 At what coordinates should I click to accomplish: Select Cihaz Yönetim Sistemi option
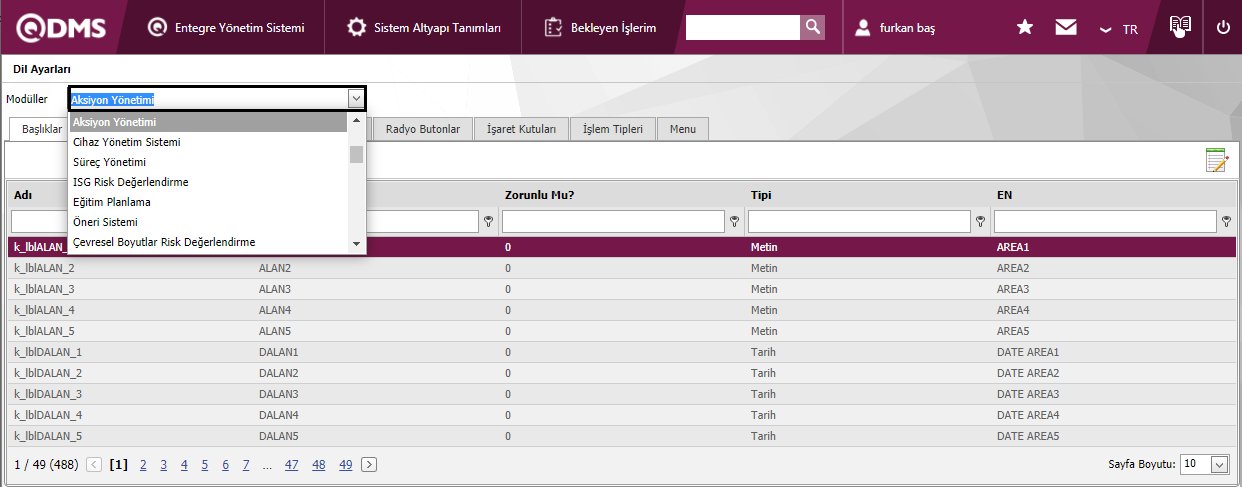click(x=208, y=142)
